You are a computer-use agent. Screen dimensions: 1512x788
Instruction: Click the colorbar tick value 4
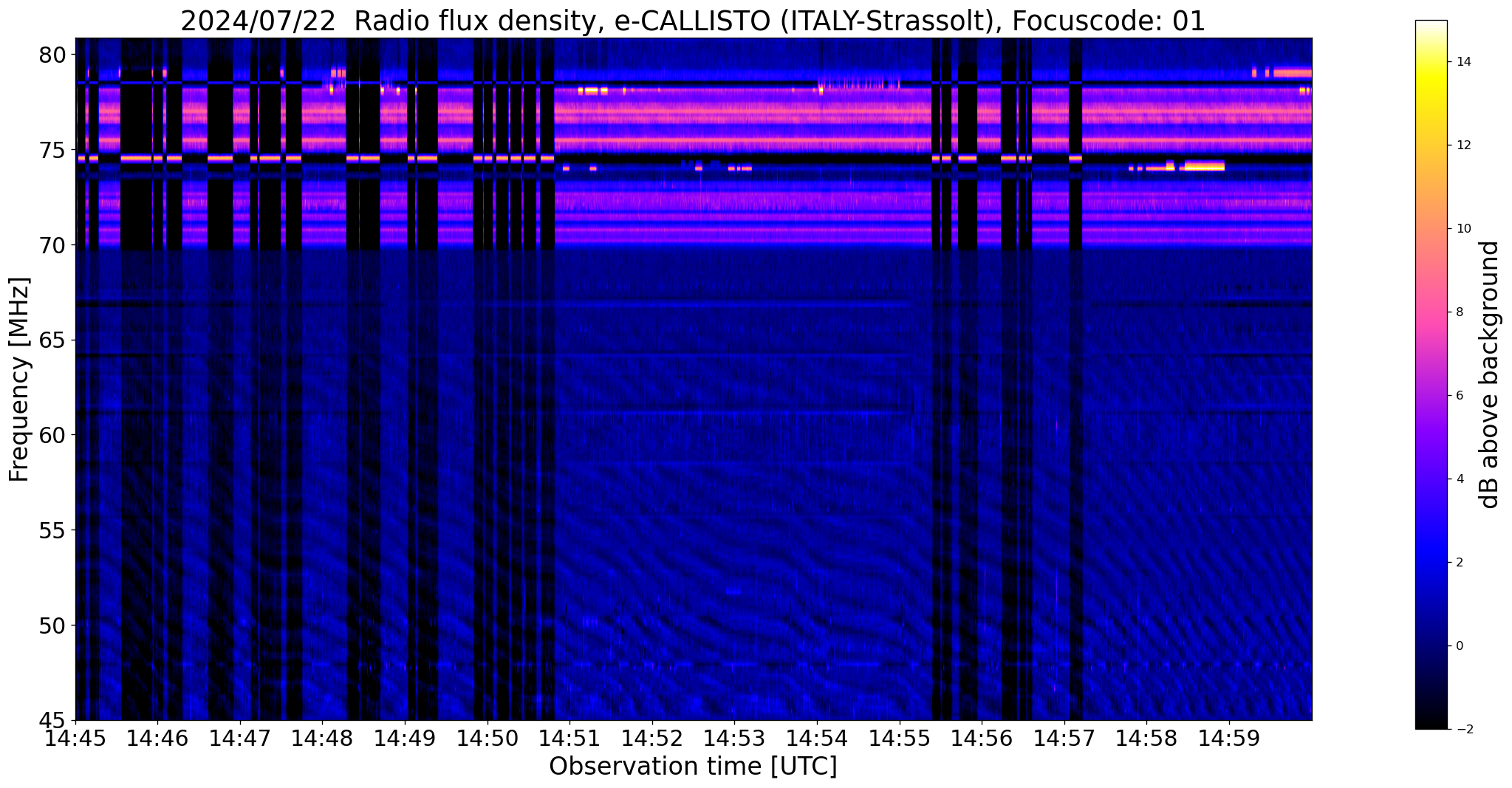point(1458,479)
